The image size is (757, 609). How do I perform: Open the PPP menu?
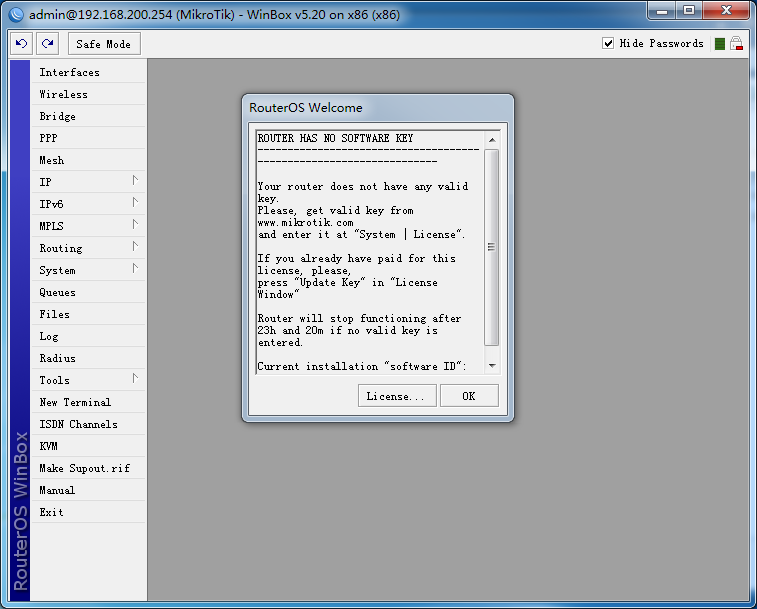click(88, 138)
